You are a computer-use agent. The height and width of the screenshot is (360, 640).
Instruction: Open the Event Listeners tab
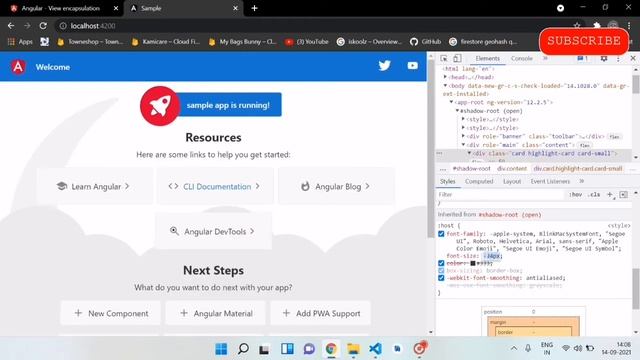[x=550, y=181]
